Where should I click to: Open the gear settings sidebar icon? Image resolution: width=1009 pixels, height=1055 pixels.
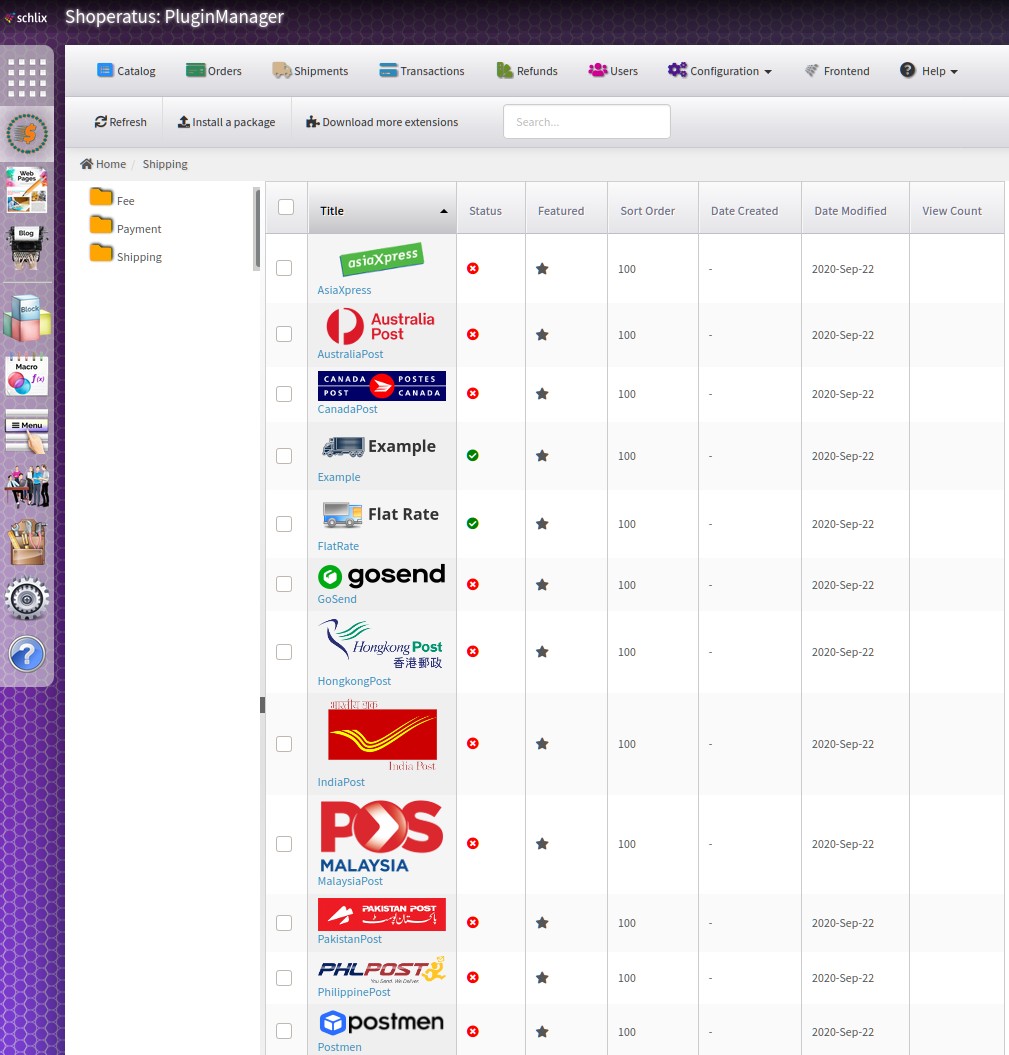click(27, 598)
